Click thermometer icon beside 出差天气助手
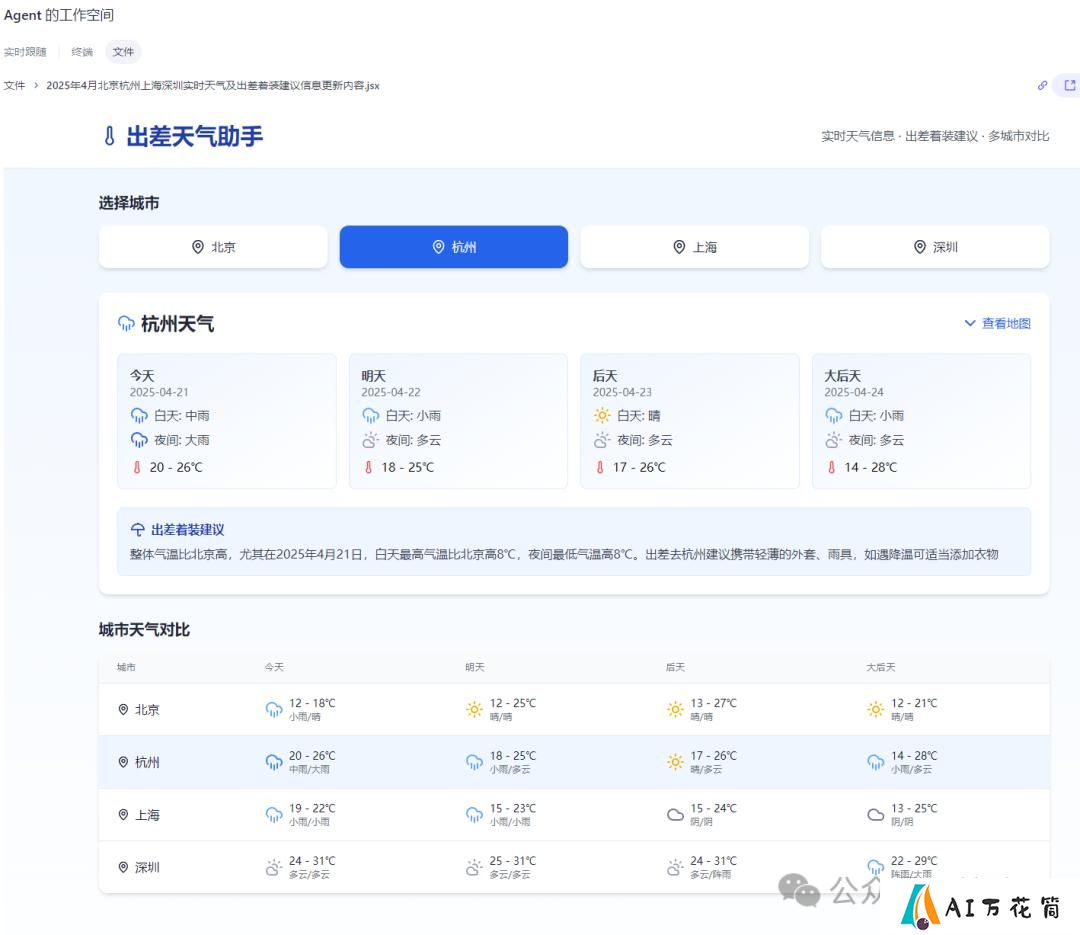The width and height of the screenshot is (1080, 935). [x=110, y=136]
